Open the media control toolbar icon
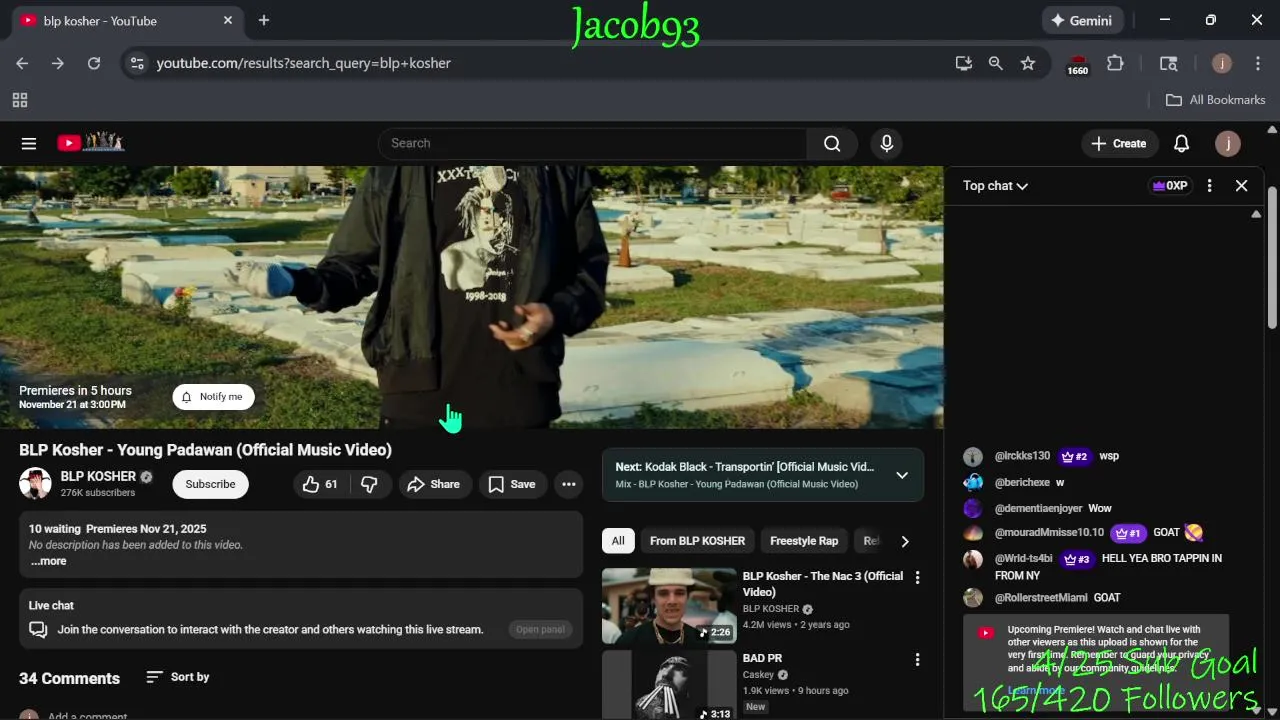This screenshot has height=720, width=1280. pos(1168,63)
